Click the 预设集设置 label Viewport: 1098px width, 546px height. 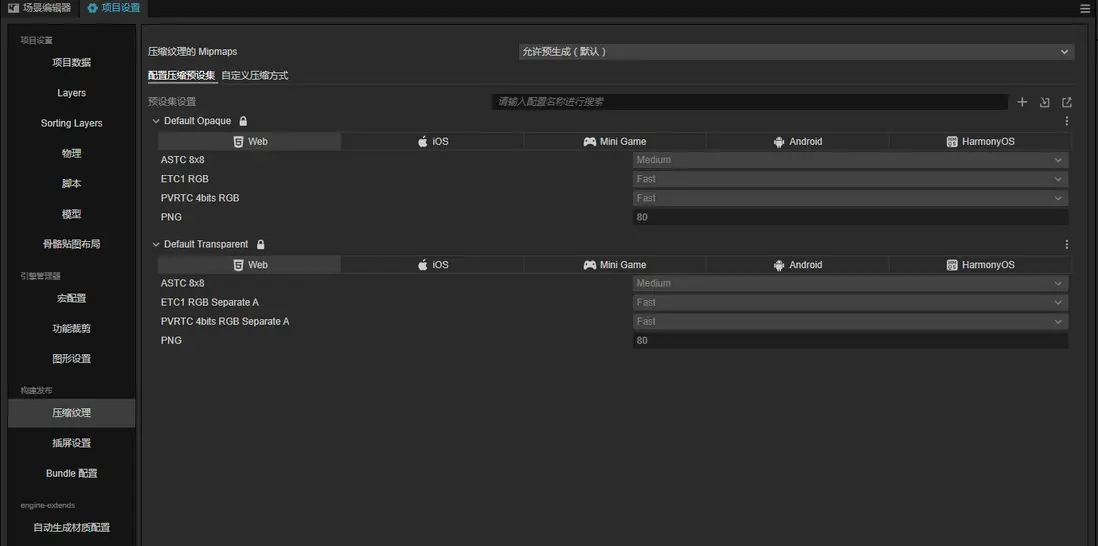tap(172, 102)
